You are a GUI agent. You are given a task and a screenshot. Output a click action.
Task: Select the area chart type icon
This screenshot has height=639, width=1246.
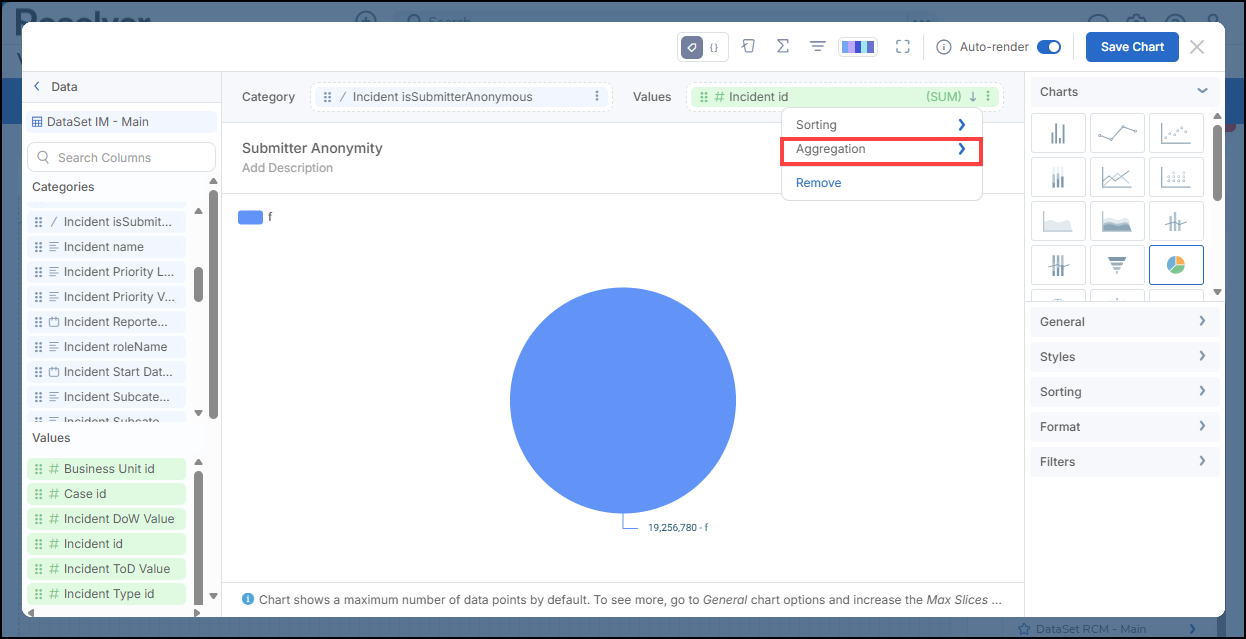[1057, 221]
